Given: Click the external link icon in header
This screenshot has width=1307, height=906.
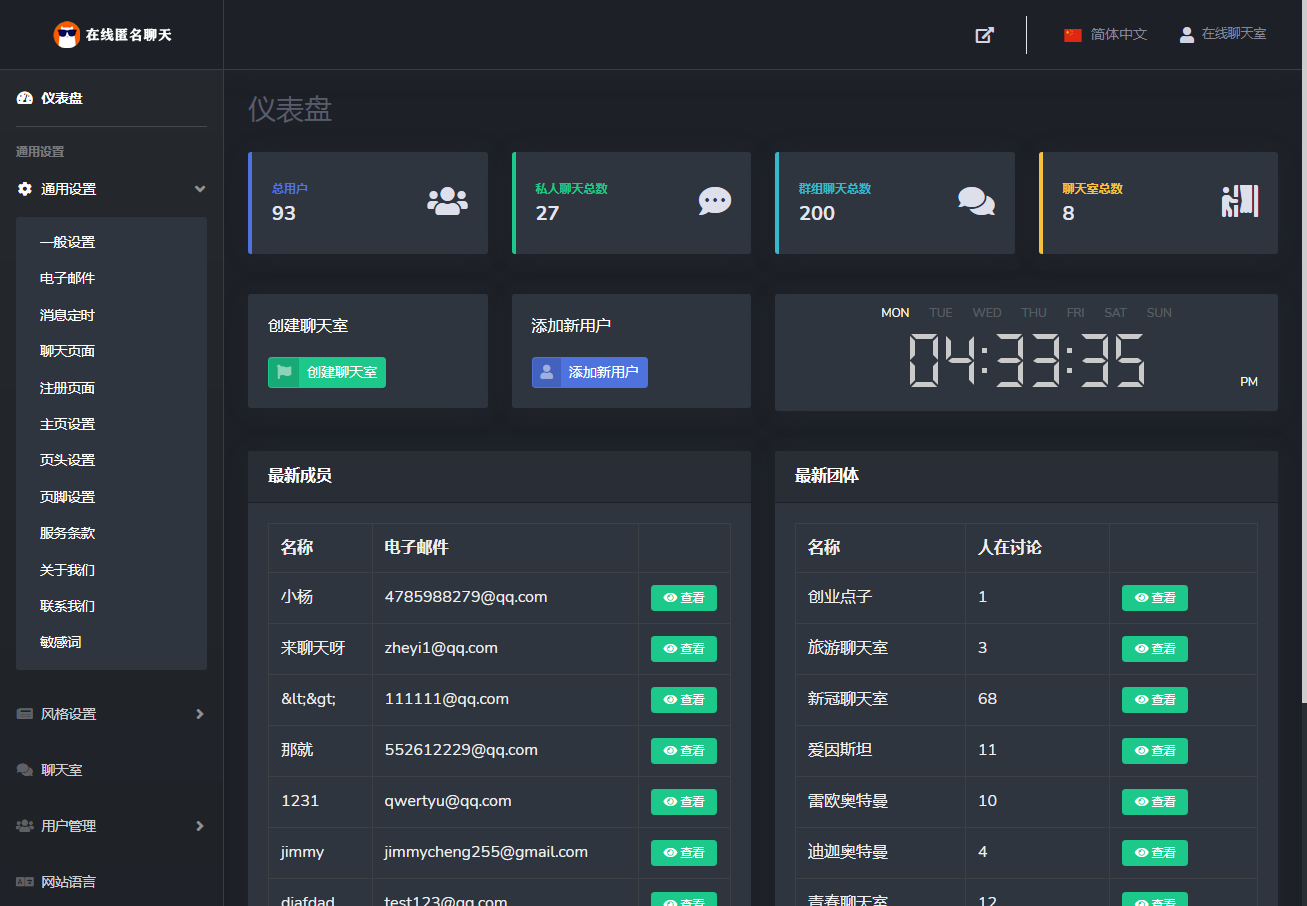Looking at the screenshot, I should 985,35.
